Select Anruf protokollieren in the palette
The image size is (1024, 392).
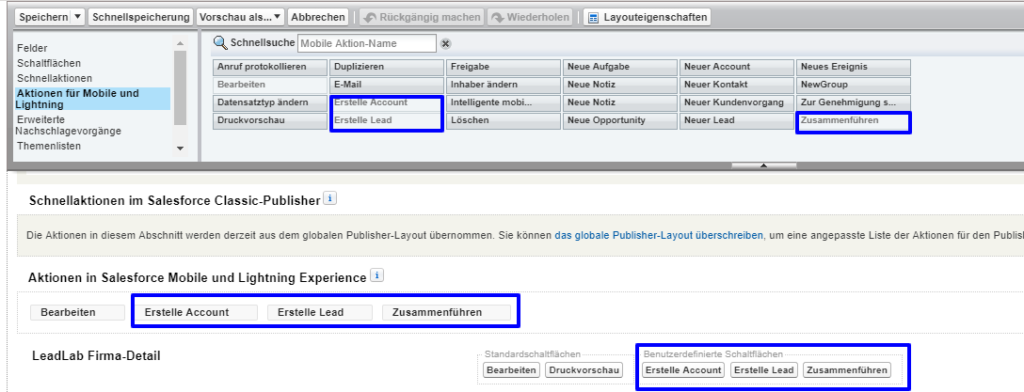click(270, 67)
